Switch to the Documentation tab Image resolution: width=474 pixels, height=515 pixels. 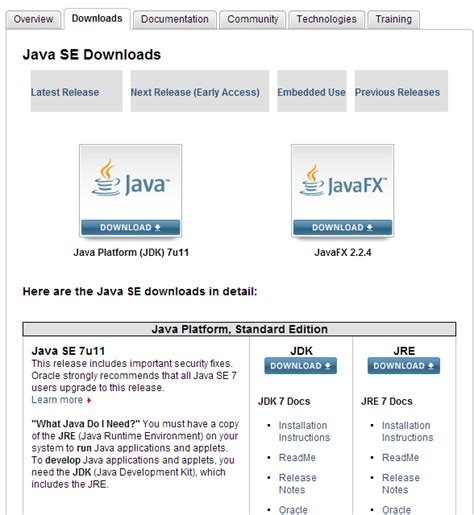(x=175, y=19)
